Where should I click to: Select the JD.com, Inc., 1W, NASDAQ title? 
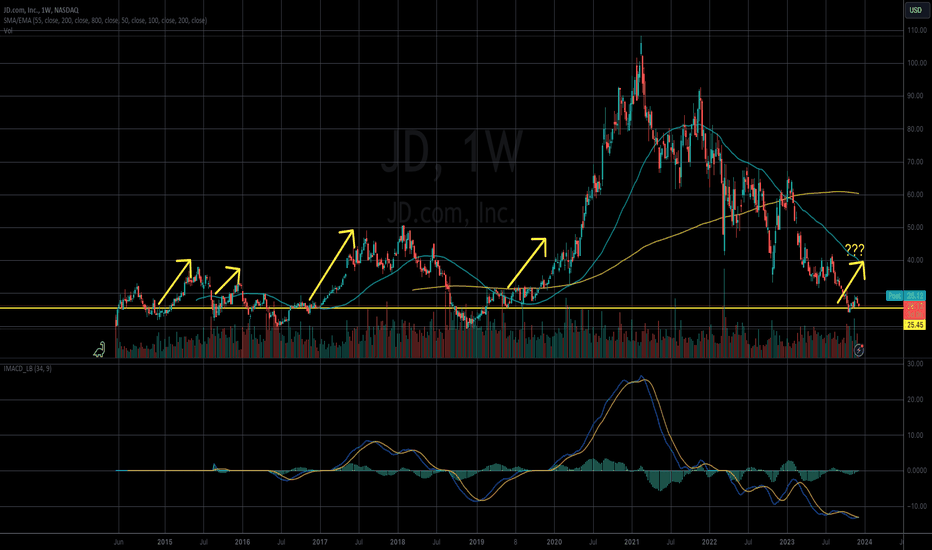[41, 10]
